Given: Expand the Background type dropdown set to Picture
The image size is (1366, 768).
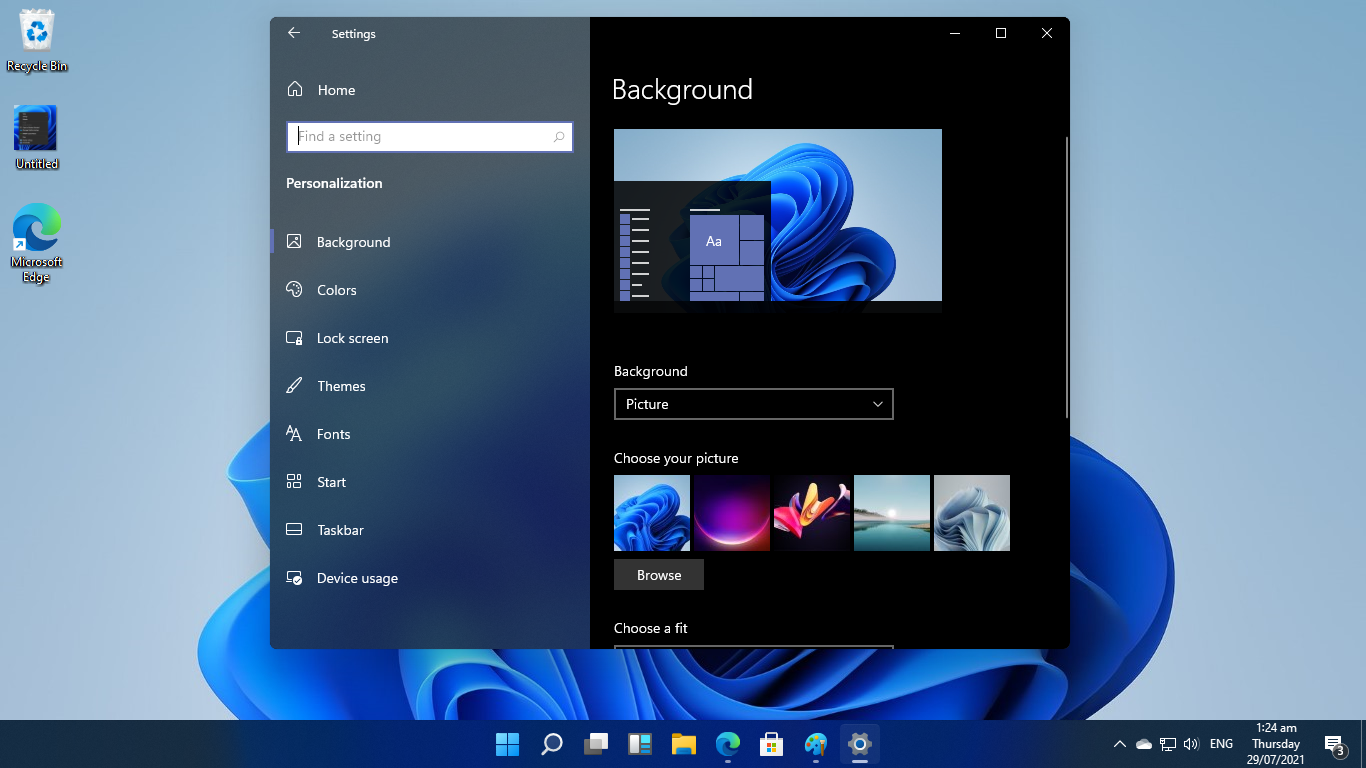Looking at the screenshot, I should point(753,404).
